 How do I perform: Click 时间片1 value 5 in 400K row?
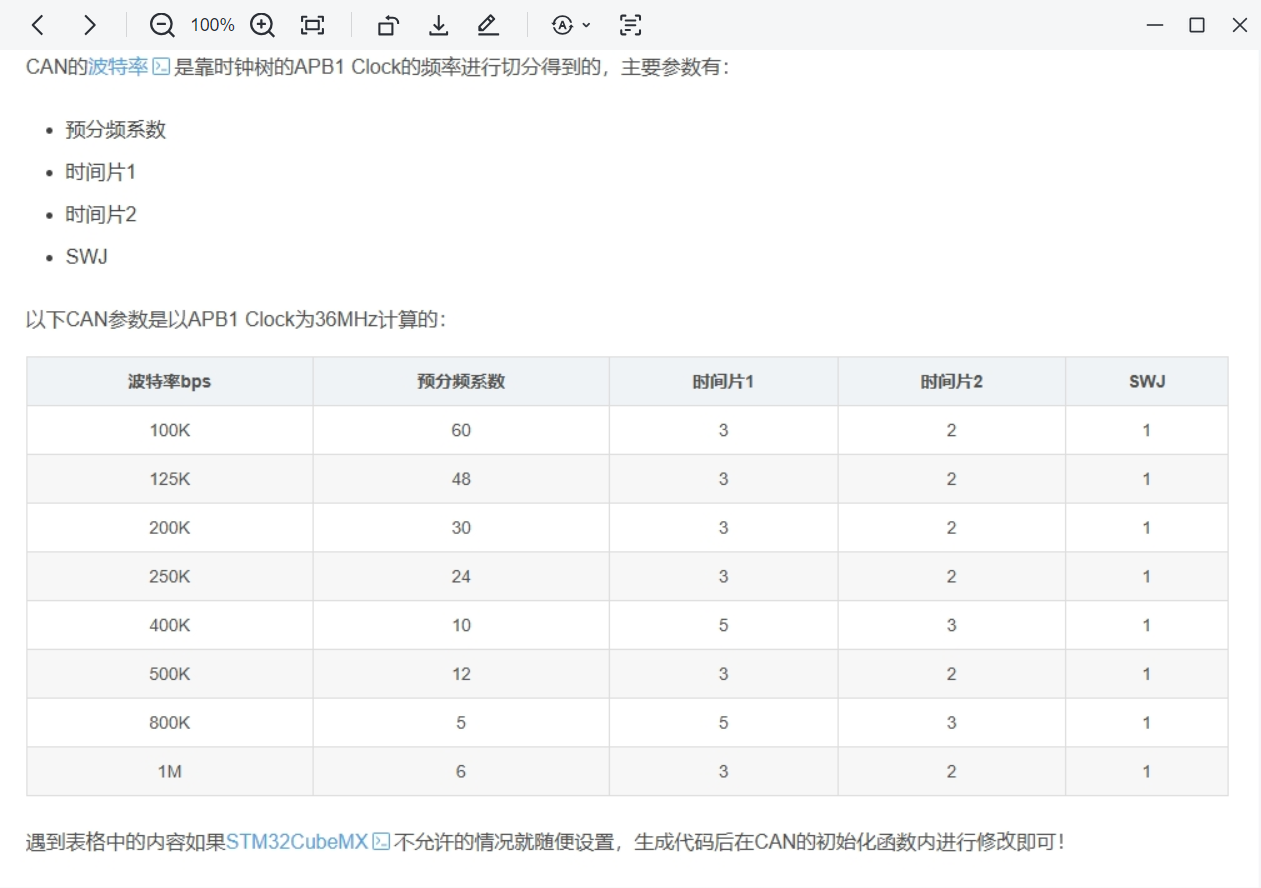723,625
